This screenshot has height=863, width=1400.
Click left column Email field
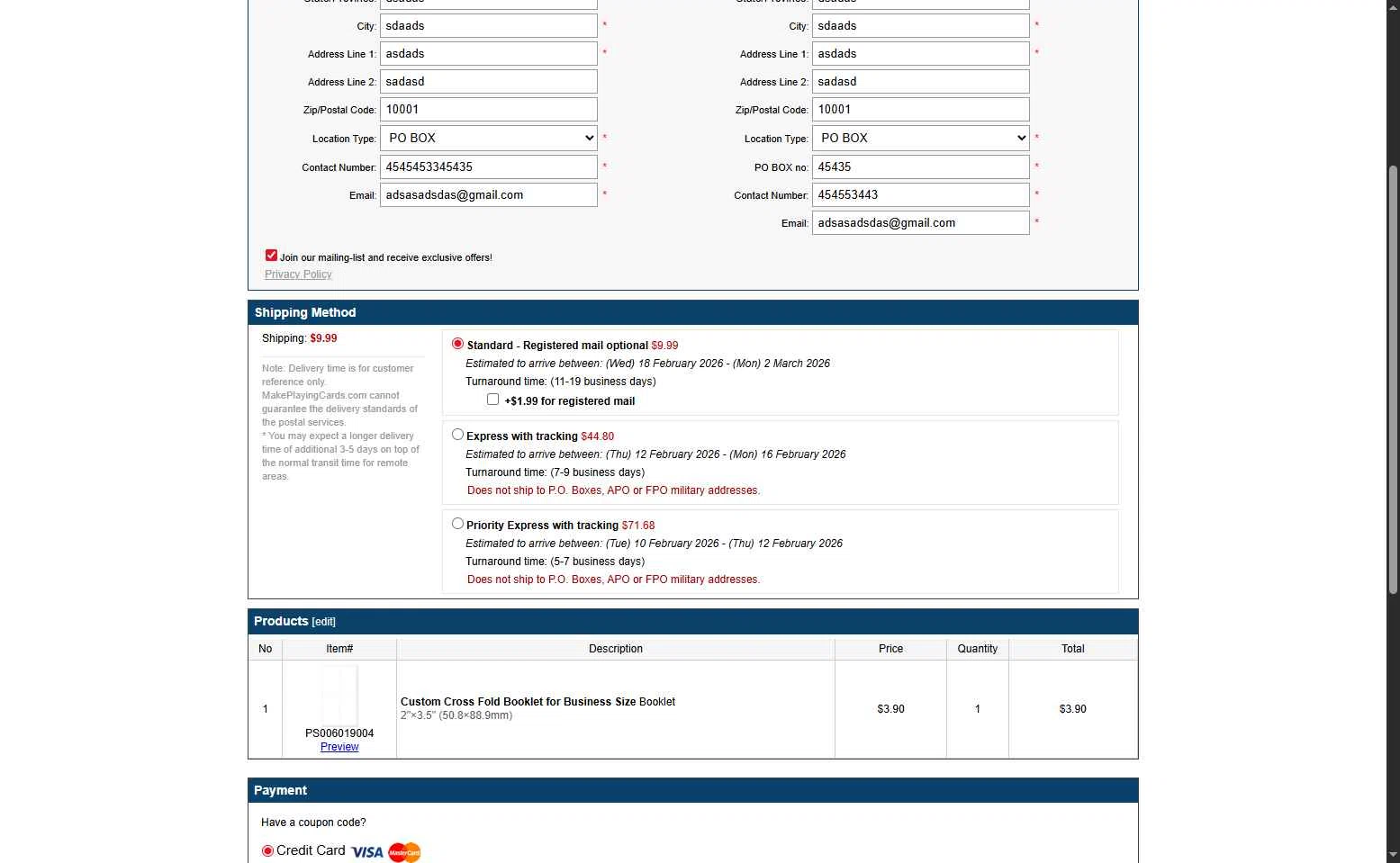point(489,195)
